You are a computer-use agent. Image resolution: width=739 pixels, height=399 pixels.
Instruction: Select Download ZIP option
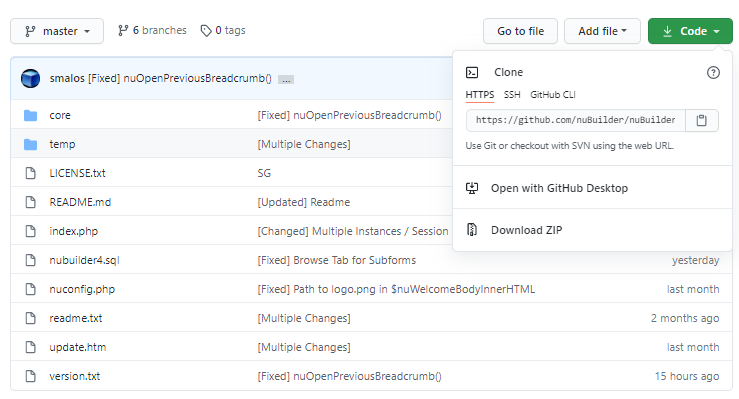coord(526,230)
